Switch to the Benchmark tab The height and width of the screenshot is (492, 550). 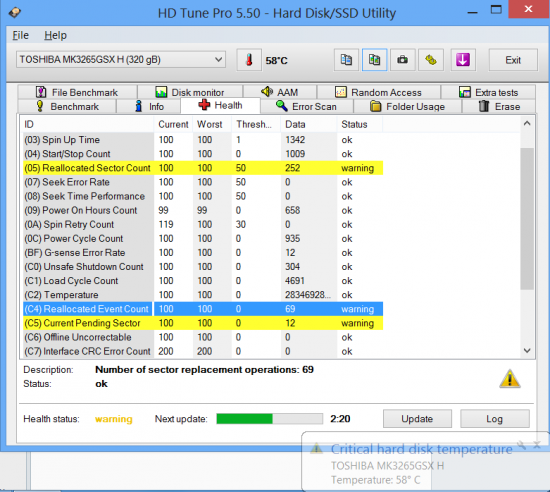67,106
